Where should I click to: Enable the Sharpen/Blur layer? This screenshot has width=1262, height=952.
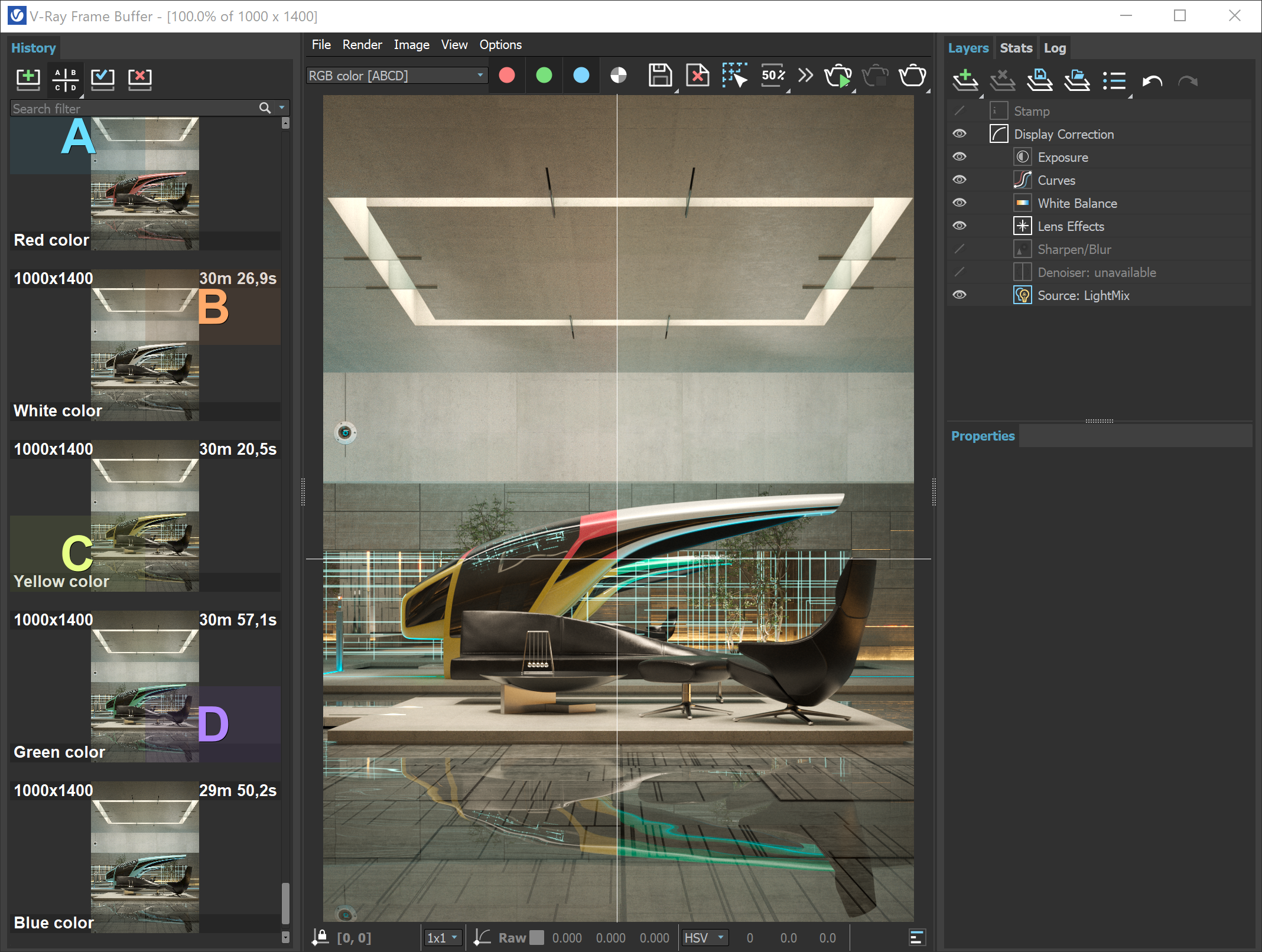point(959,249)
